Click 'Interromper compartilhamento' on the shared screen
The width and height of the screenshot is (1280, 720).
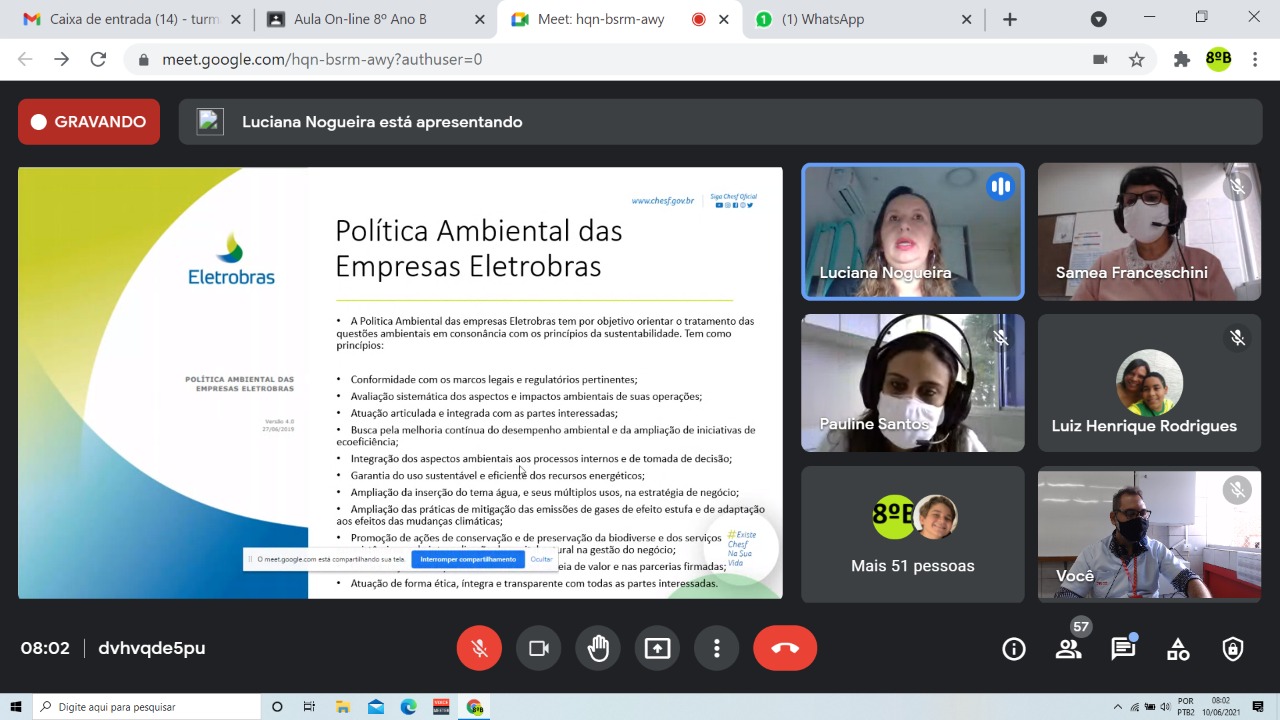pos(468,559)
